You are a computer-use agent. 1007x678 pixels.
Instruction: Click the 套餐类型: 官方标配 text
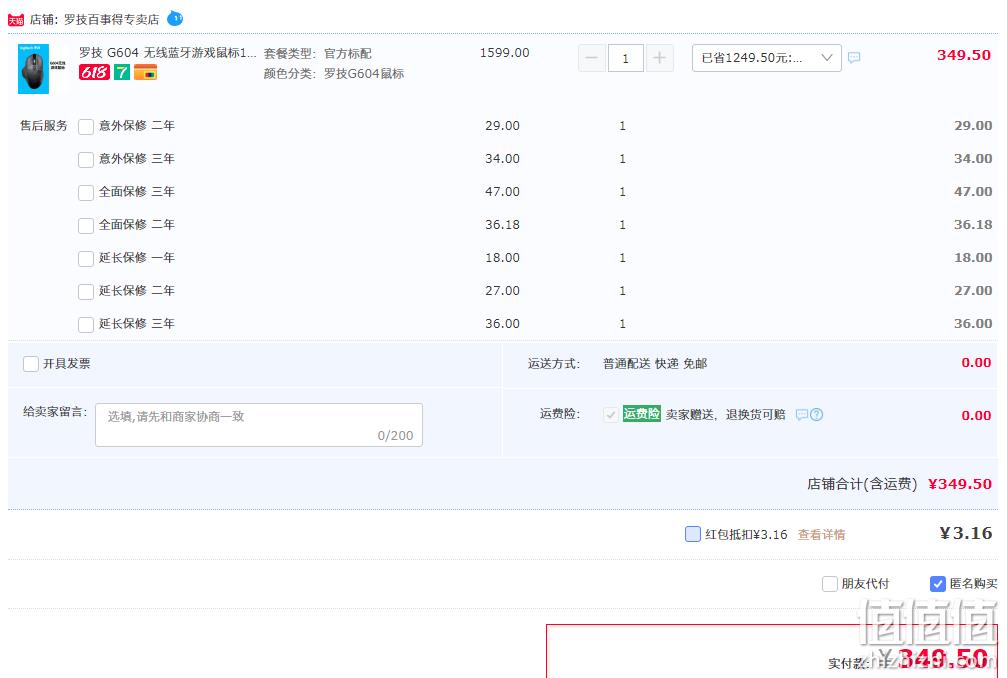point(317,53)
